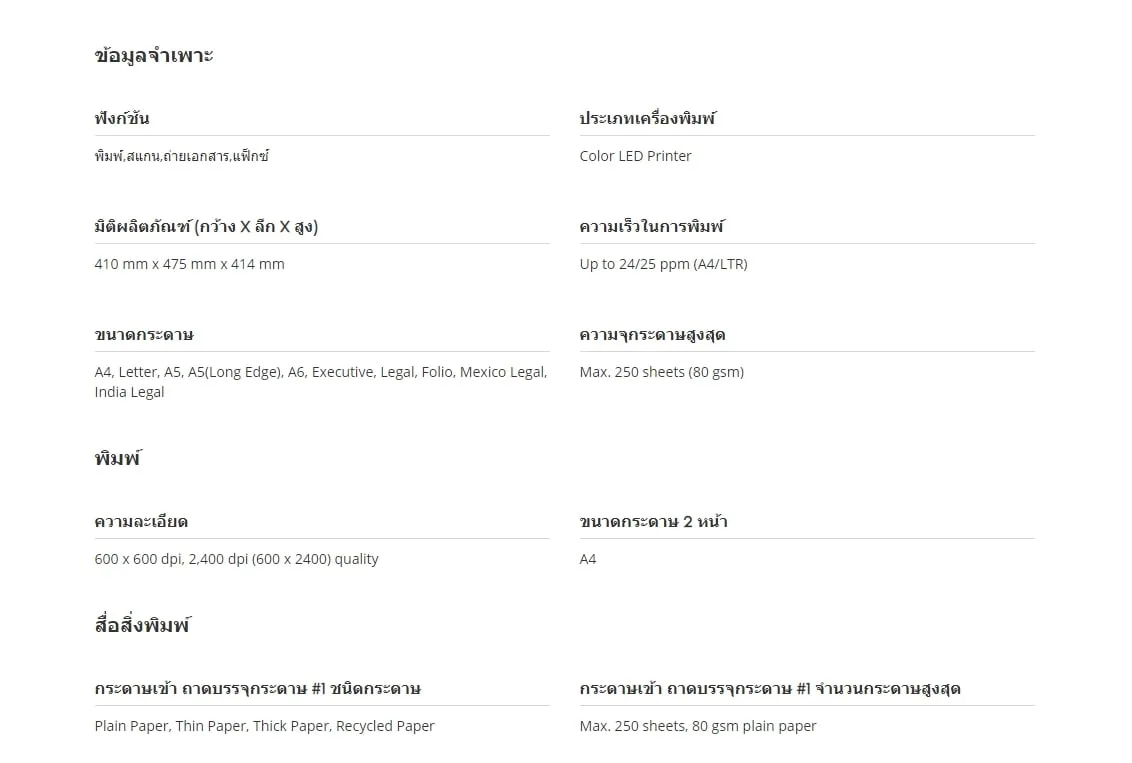Image resolution: width=1132 pixels, height=763 pixels.
Task: Click the tray #1 ชนิดกระดาษ label
Action: [257, 688]
